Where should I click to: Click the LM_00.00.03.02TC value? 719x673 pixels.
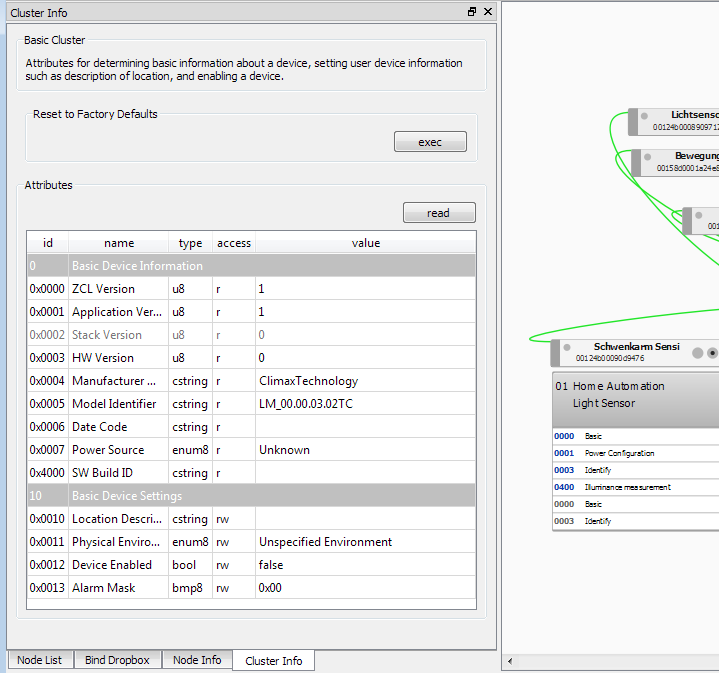pos(365,404)
